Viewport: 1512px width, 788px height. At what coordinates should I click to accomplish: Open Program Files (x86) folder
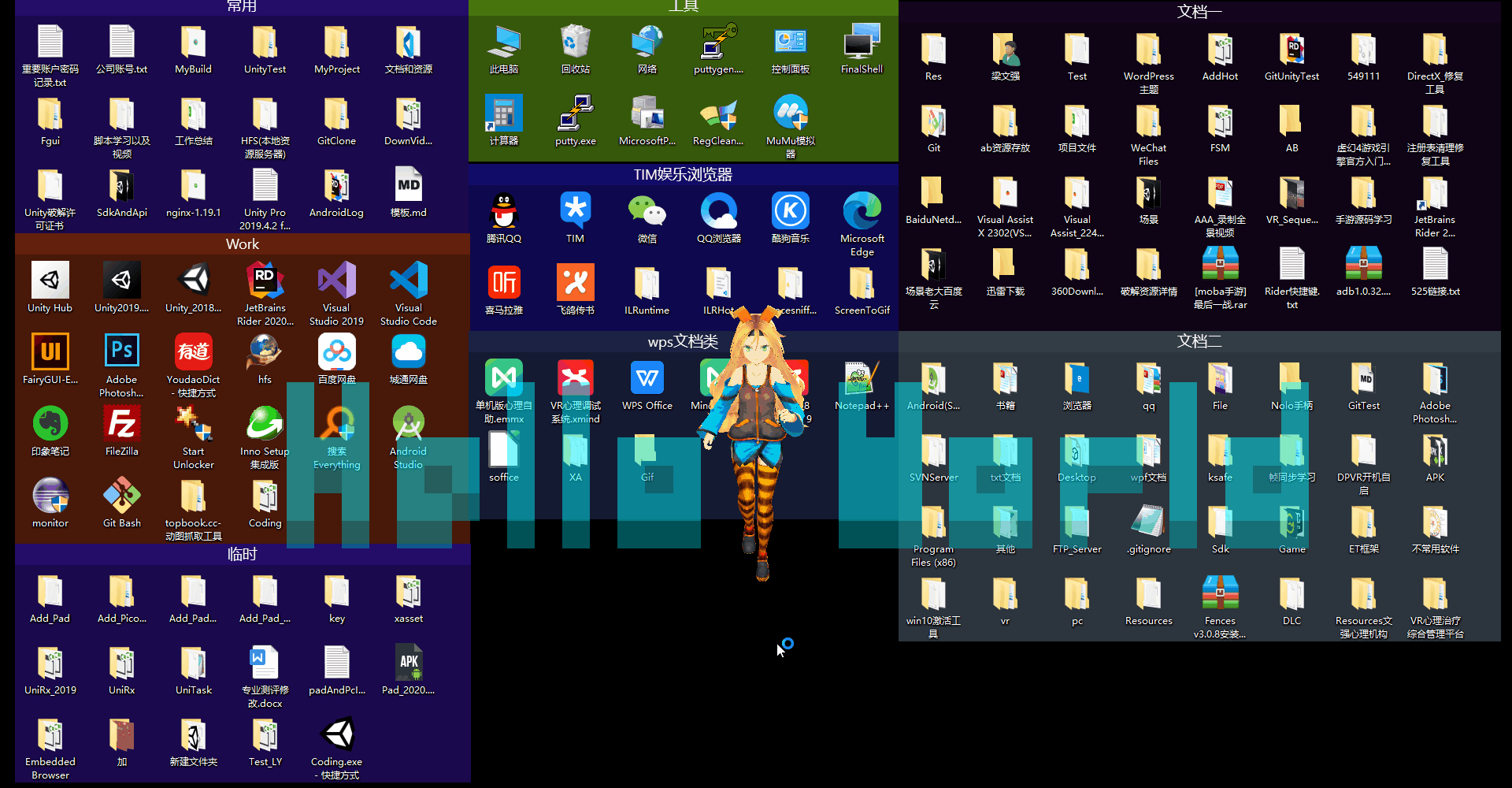pyautogui.click(x=933, y=535)
